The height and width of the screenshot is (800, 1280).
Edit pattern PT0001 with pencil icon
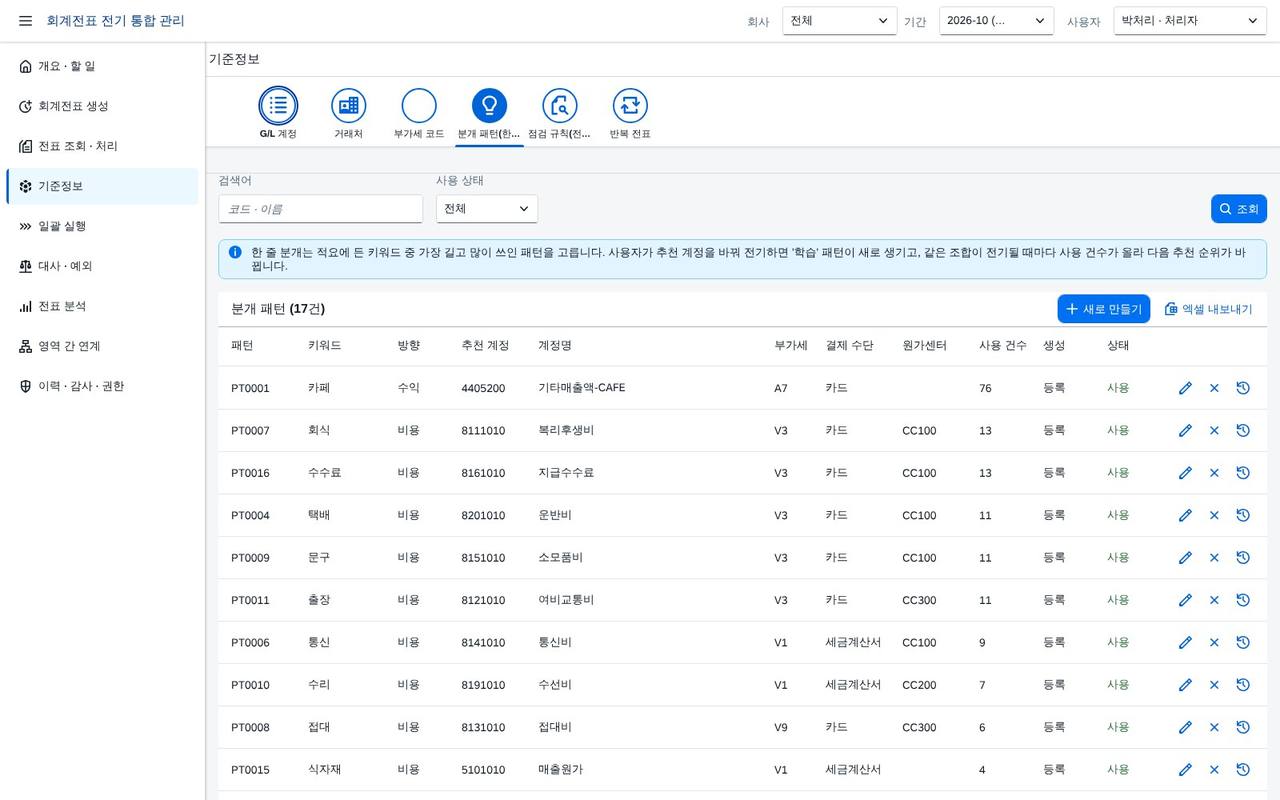[1185, 388]
